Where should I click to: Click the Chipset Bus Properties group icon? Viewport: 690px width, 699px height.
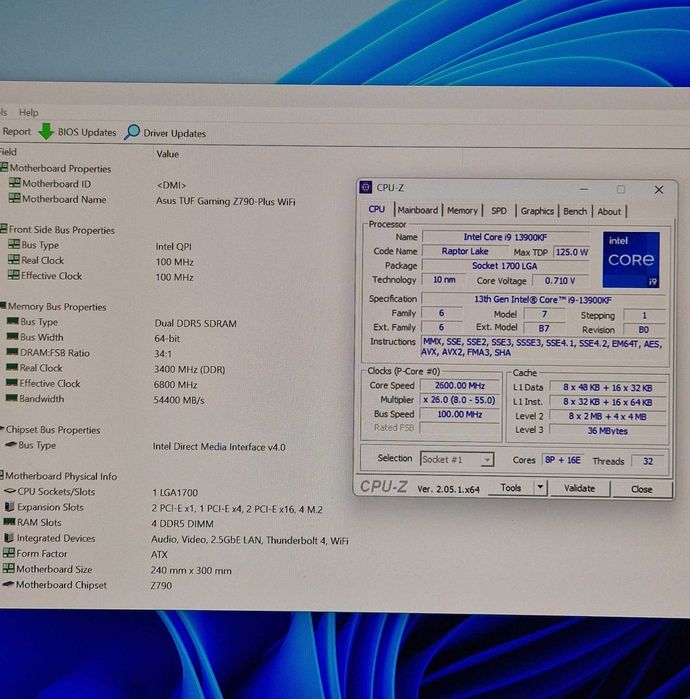2,429
